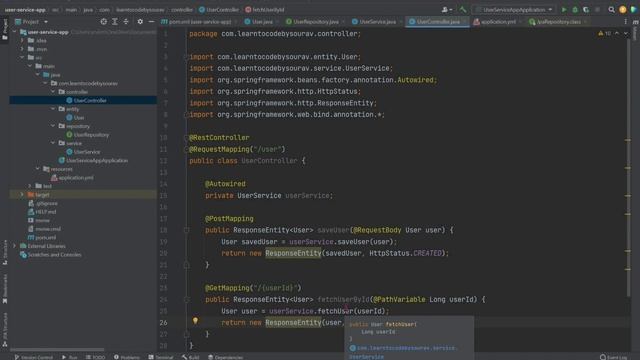Viewport: 640px width, 360px height.
Task: Follow com.learntocodebysourav.service link in popup
Action: pos(407,348)
